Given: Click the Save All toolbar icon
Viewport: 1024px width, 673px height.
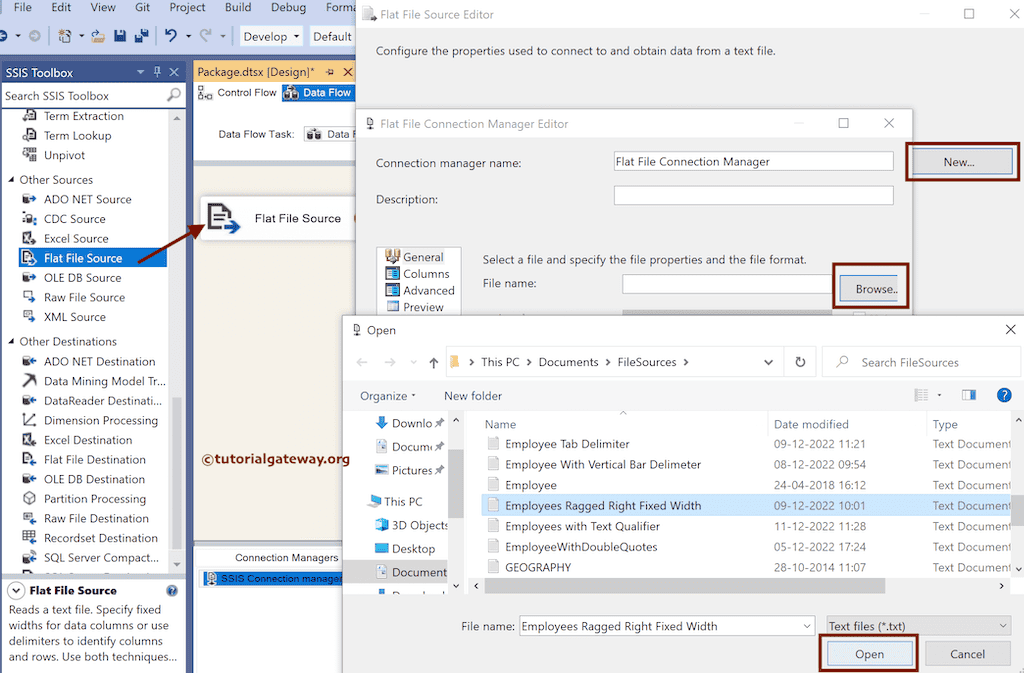Looking at the screenshot, I should [140, 34].
